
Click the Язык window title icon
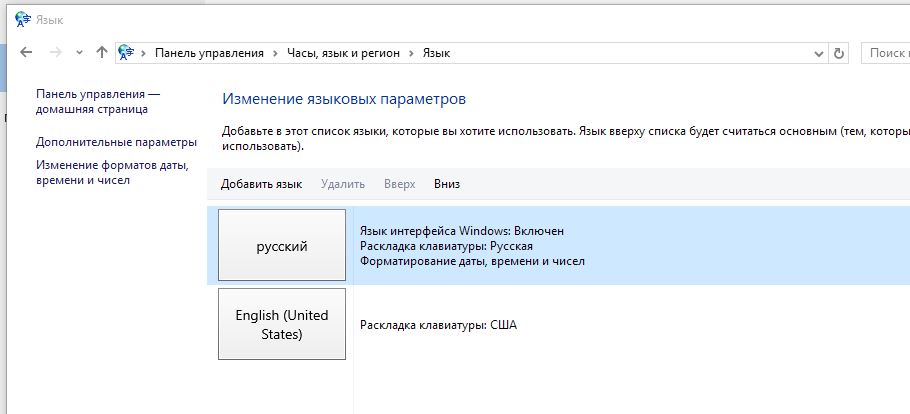(23, 20)
